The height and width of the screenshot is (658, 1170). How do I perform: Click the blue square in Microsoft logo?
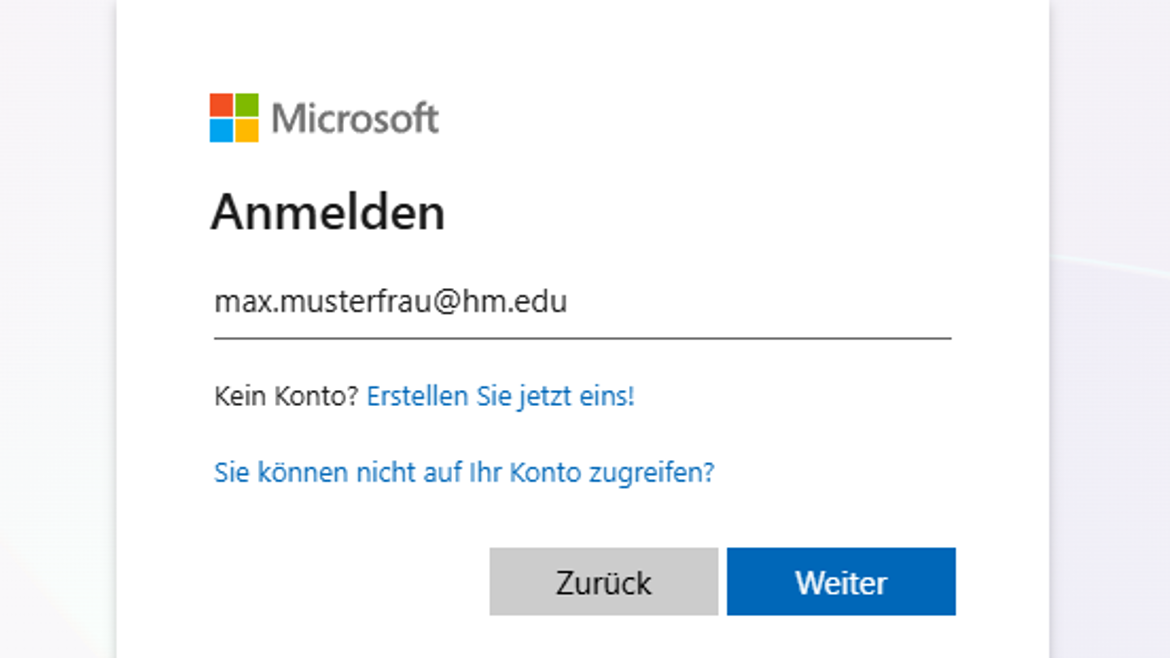222,131
